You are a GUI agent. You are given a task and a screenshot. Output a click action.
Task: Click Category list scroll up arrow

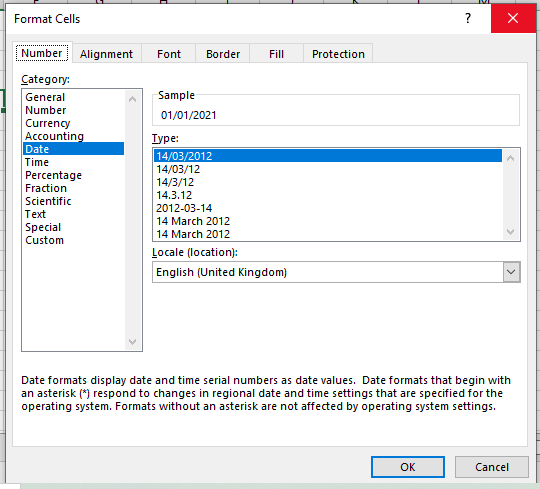click(x=133, y=99)
